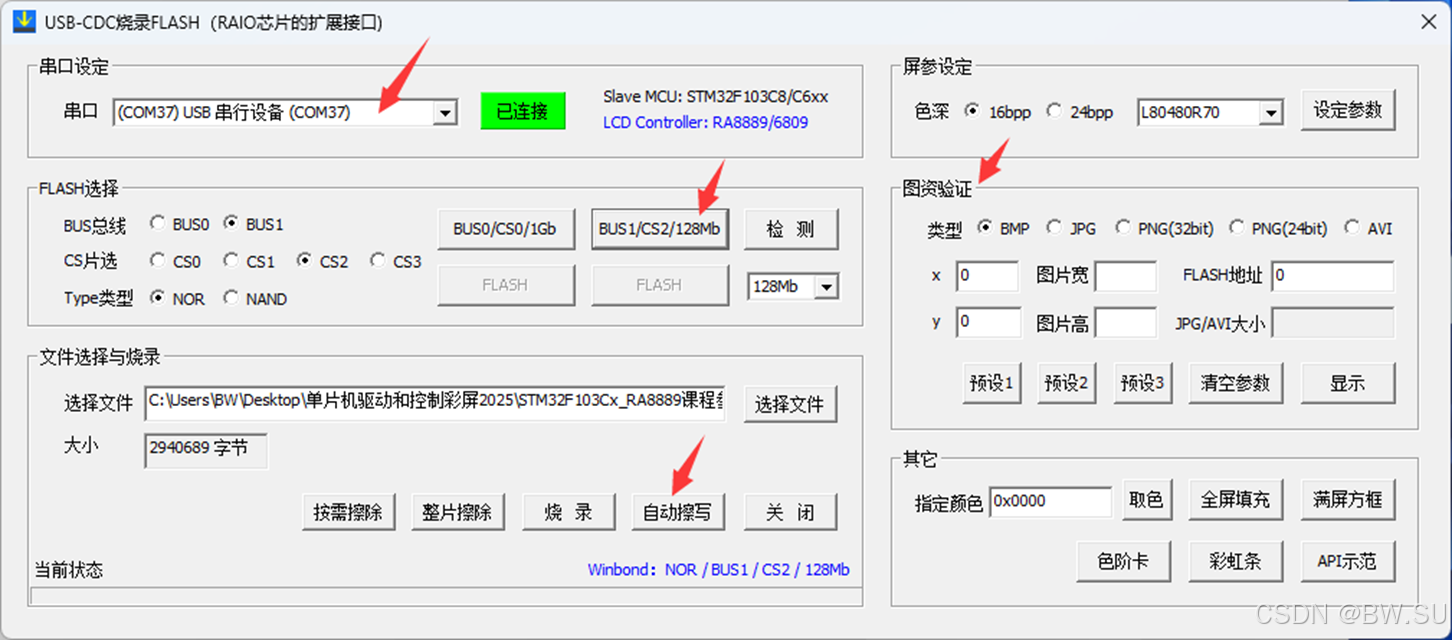Click the 检测 flash detect button
Screen dimensions: 1452x640
coord(791,229)
